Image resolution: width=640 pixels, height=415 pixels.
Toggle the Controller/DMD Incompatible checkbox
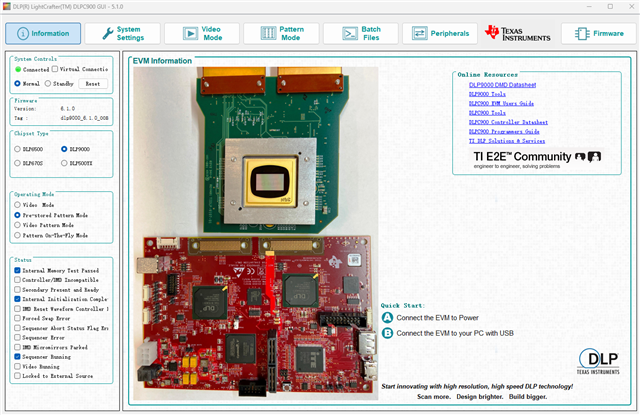tap(17, 280)
